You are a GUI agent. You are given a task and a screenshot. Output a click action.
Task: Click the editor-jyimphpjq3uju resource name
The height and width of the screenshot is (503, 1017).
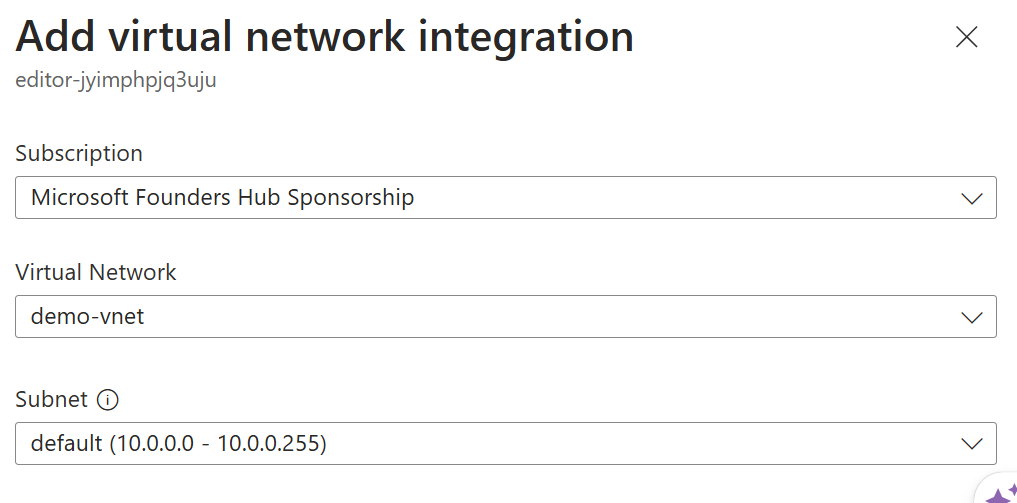coord(116,81)
